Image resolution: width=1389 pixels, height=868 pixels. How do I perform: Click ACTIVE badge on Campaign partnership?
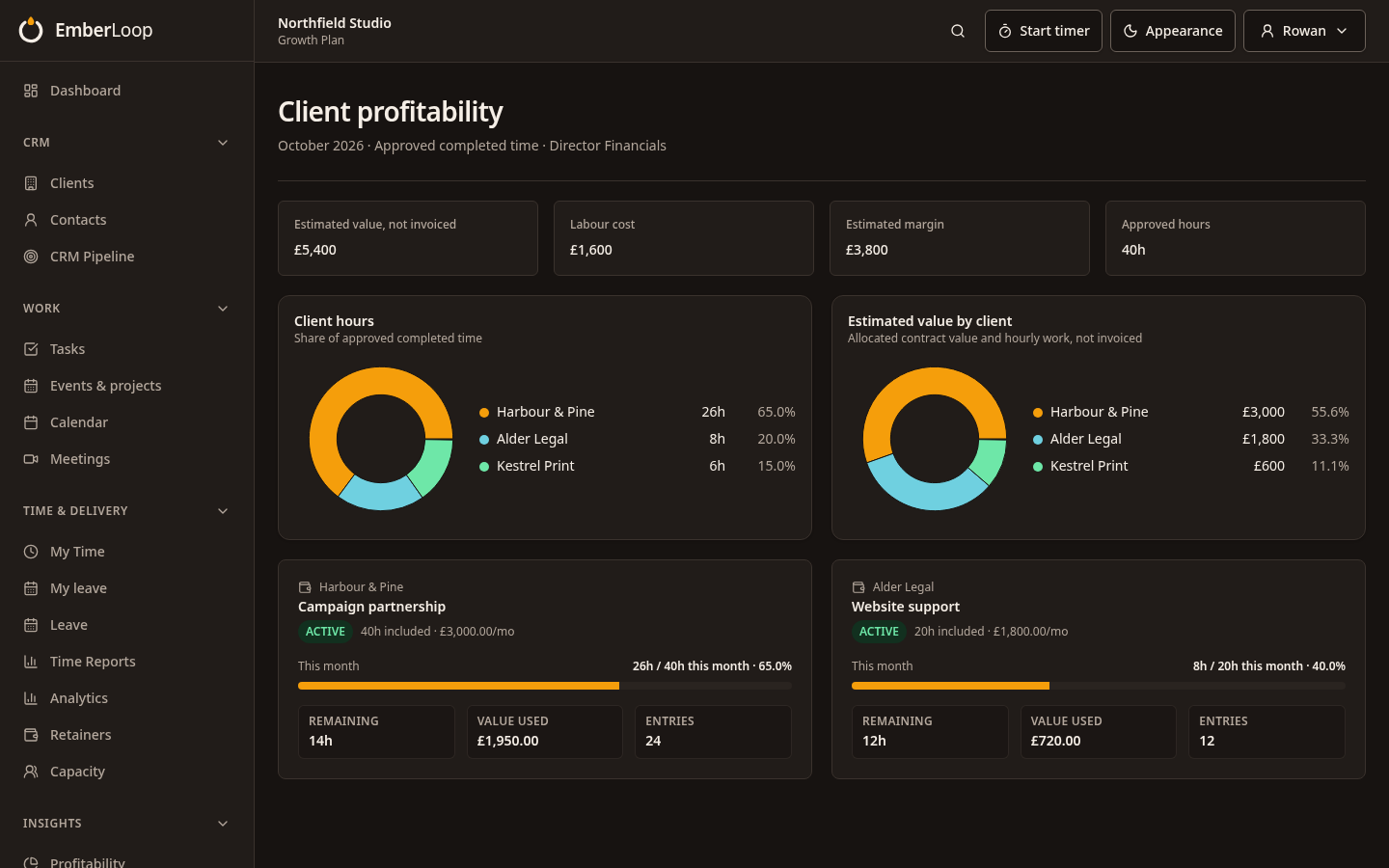[x=325, y=632]
